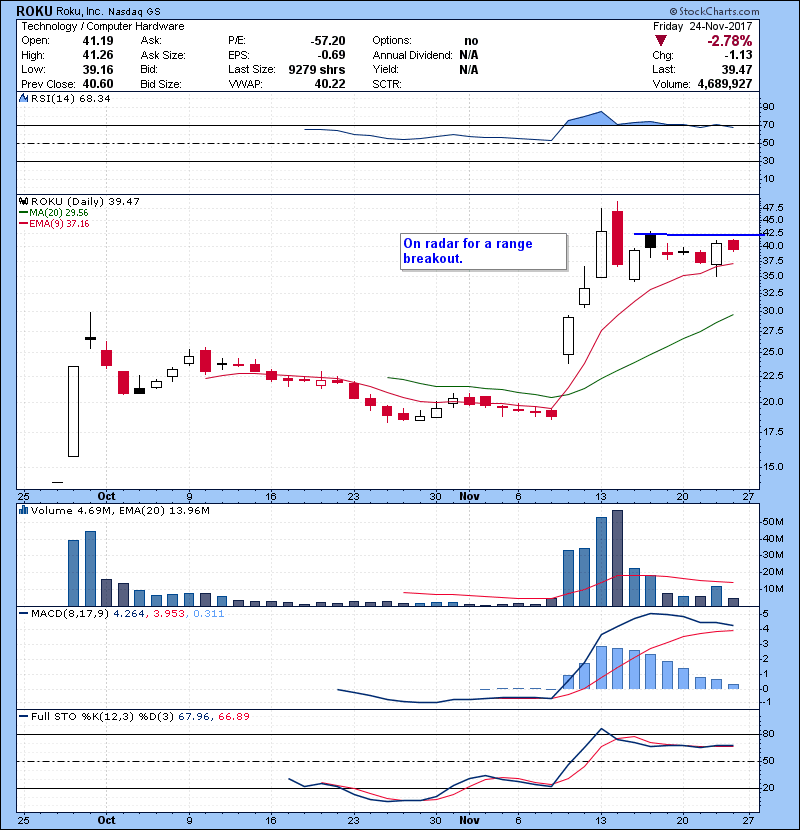Image resolution: width=800 pixels, height=830 pixels.
Task: Click the Last Size '9279 shrs' value
Action: [x=317, y=69]
